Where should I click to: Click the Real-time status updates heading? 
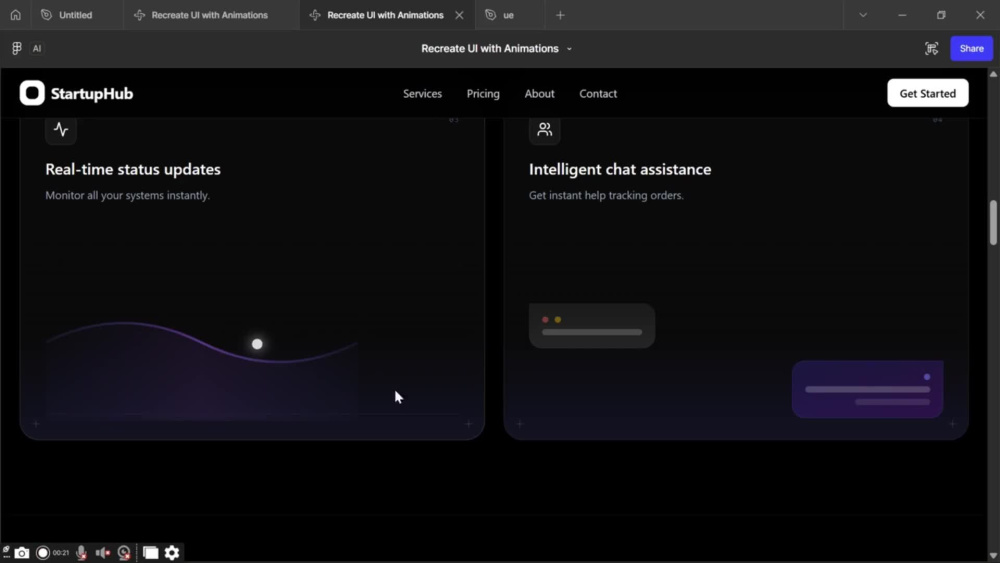[133, 169]
